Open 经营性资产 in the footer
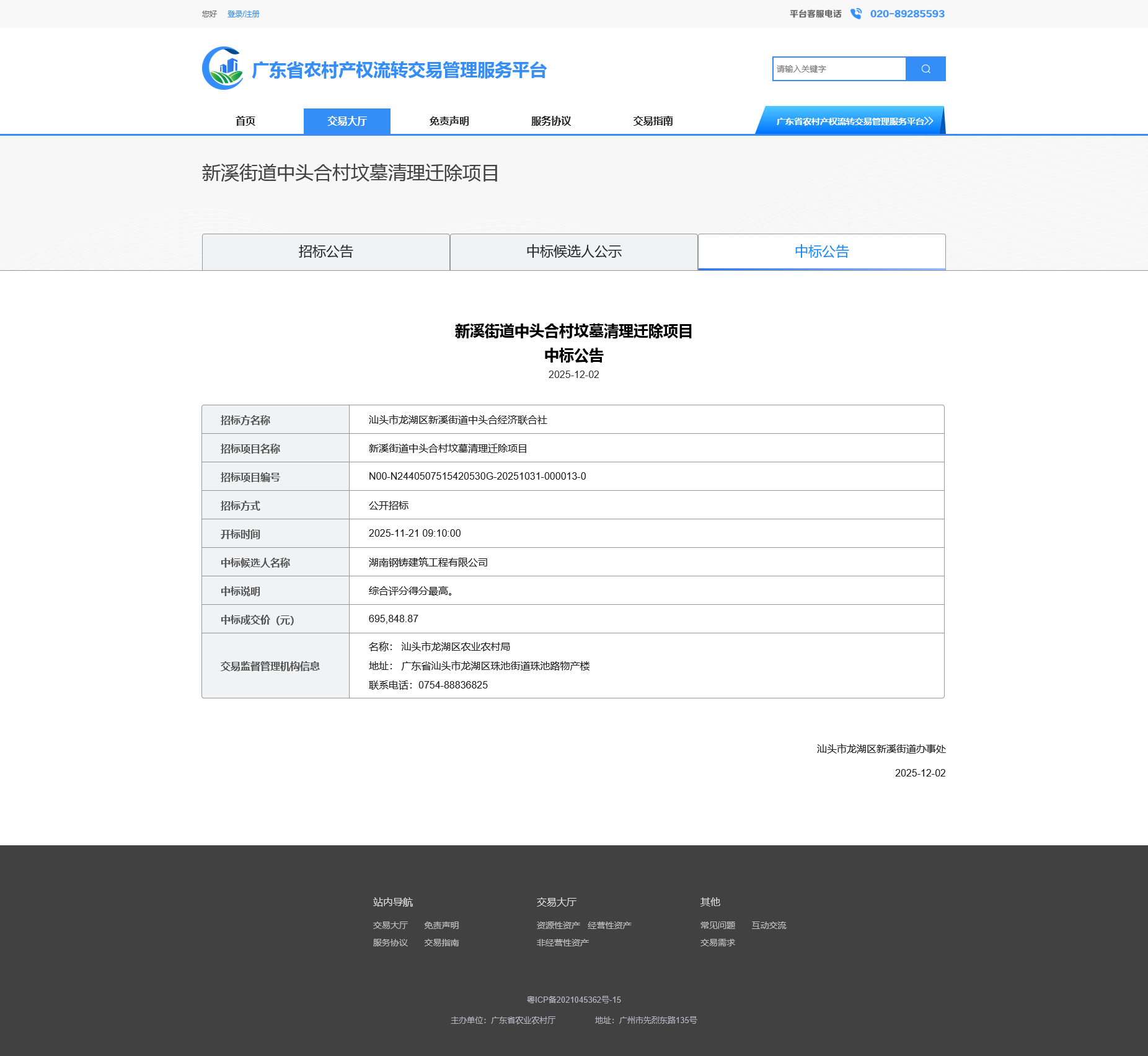 click(609, 924)
